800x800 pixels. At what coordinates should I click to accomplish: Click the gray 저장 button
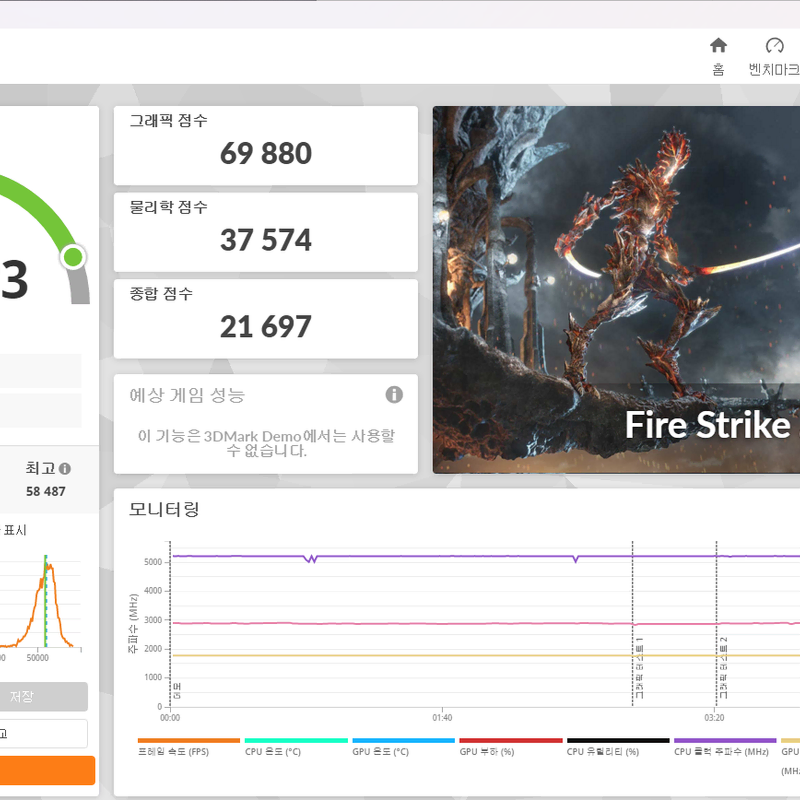(43, 696)
